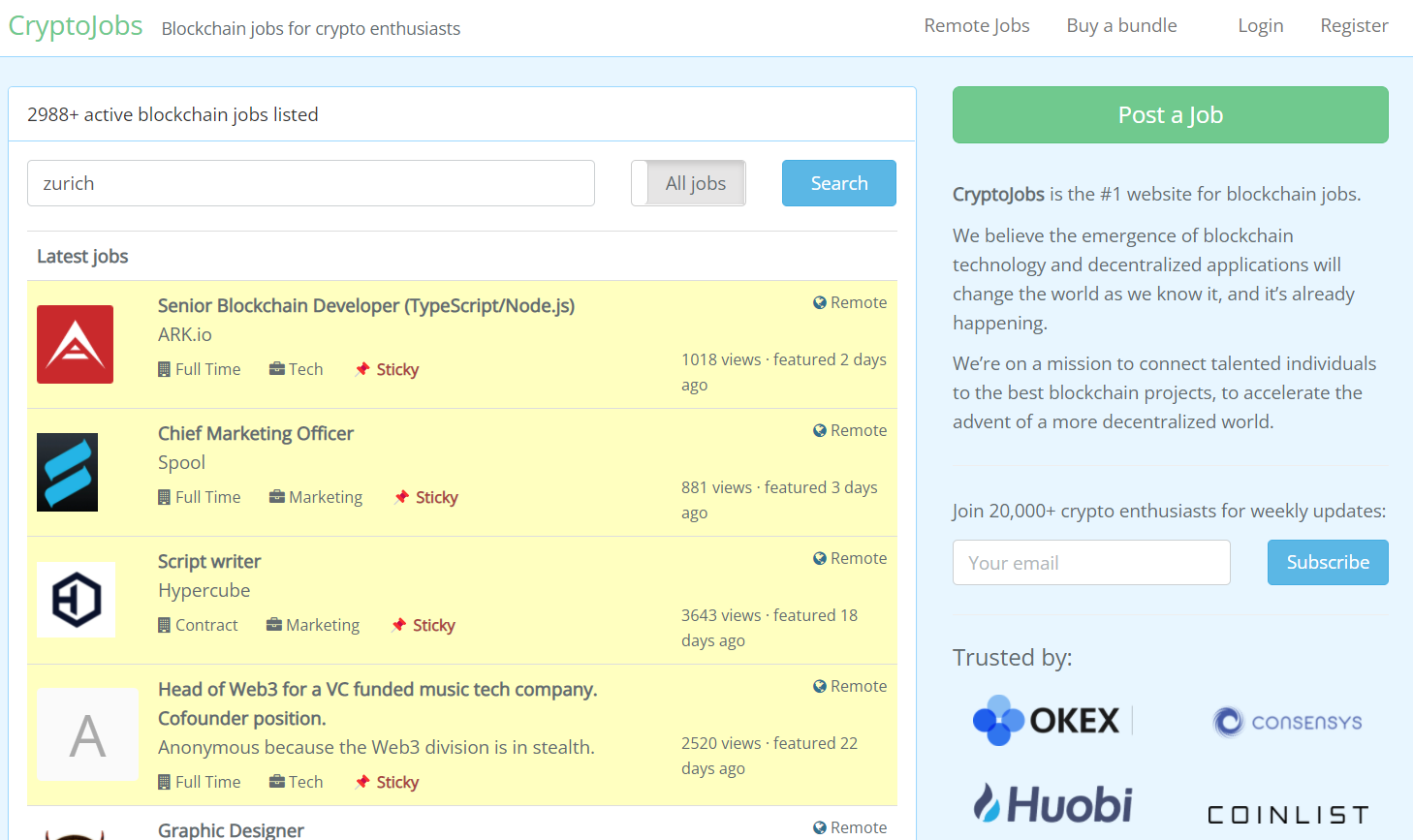Click the building icon beside ARK.io Full Time
Screen dimensions: 1413x840
[164, 369]
